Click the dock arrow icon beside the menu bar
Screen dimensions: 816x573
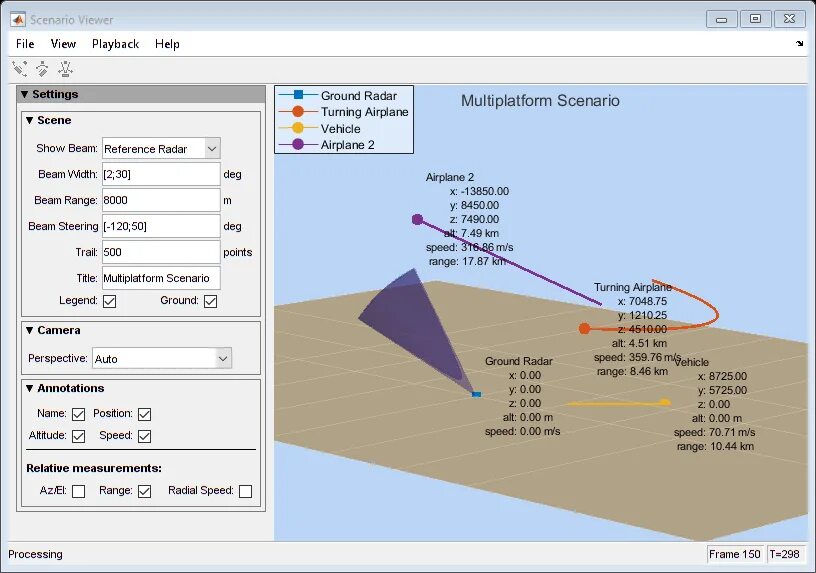click(x=799, y=44)
